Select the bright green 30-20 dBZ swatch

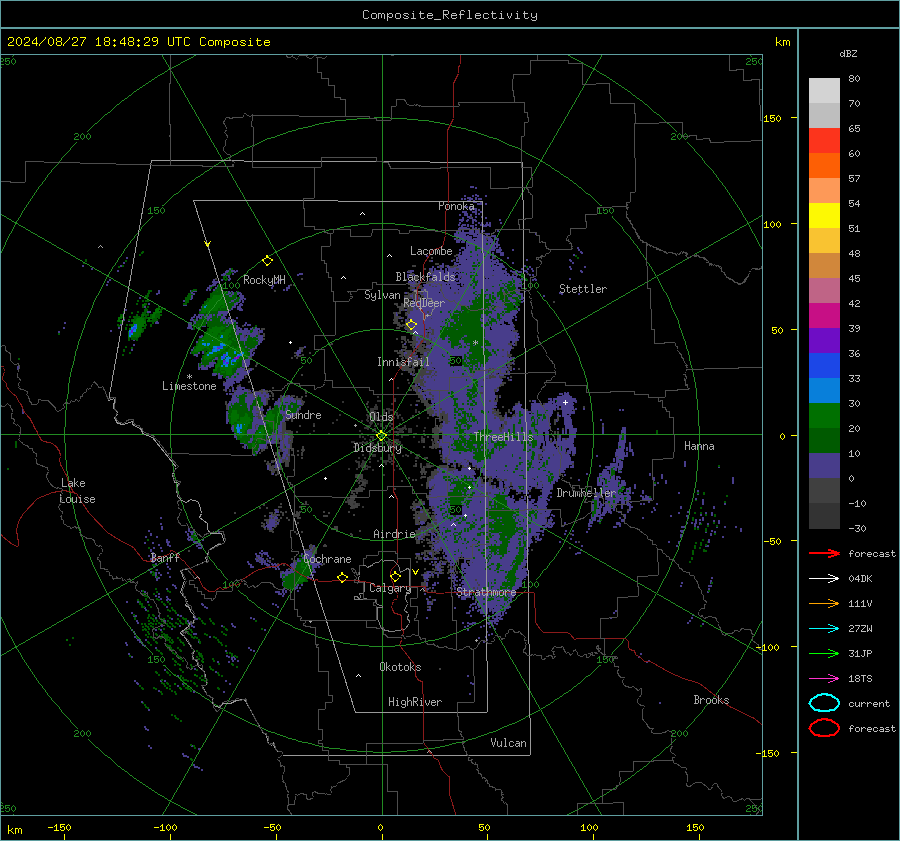coord(824,416)
